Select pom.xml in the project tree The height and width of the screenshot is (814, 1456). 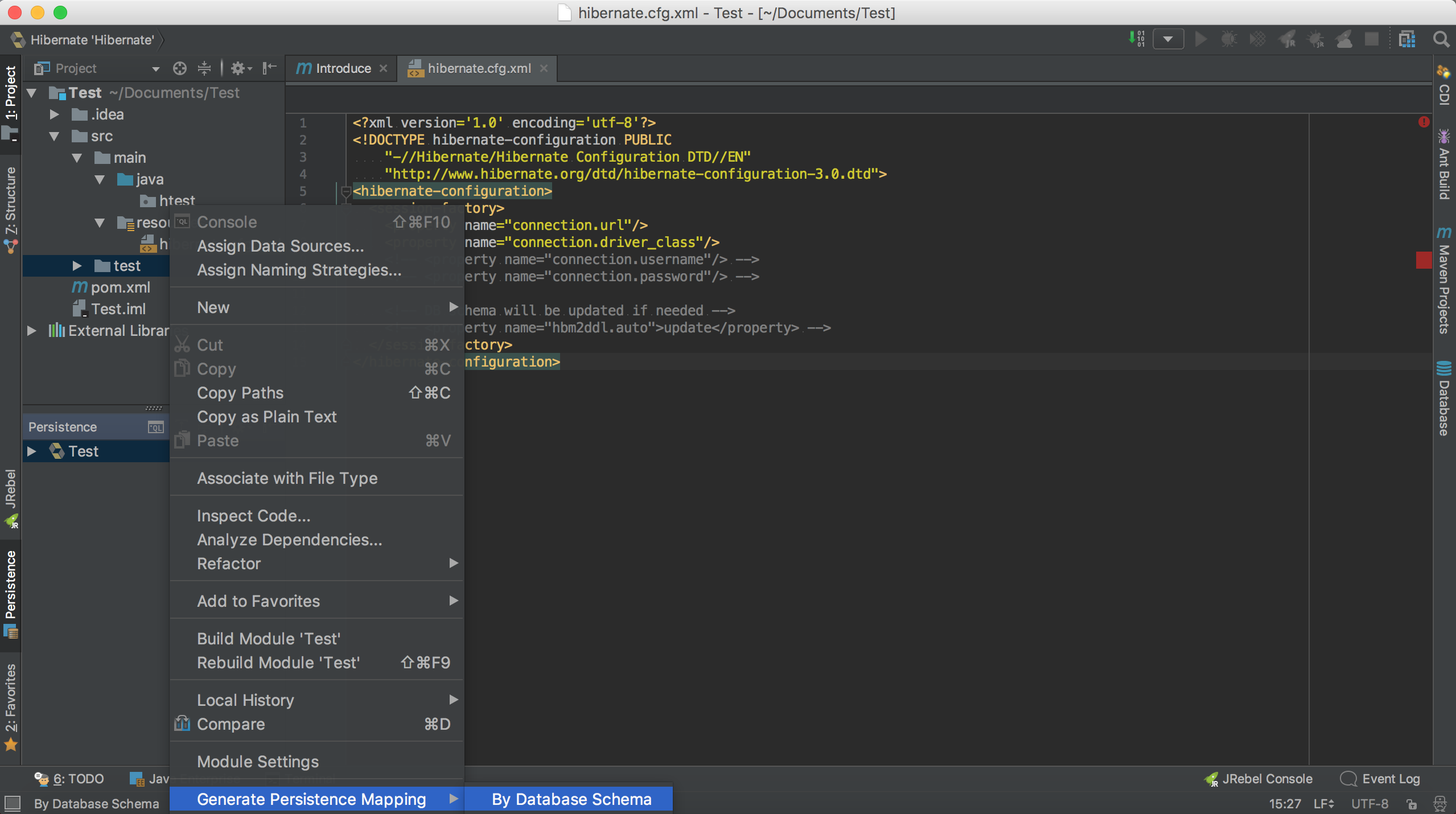(x=111, y=287)
